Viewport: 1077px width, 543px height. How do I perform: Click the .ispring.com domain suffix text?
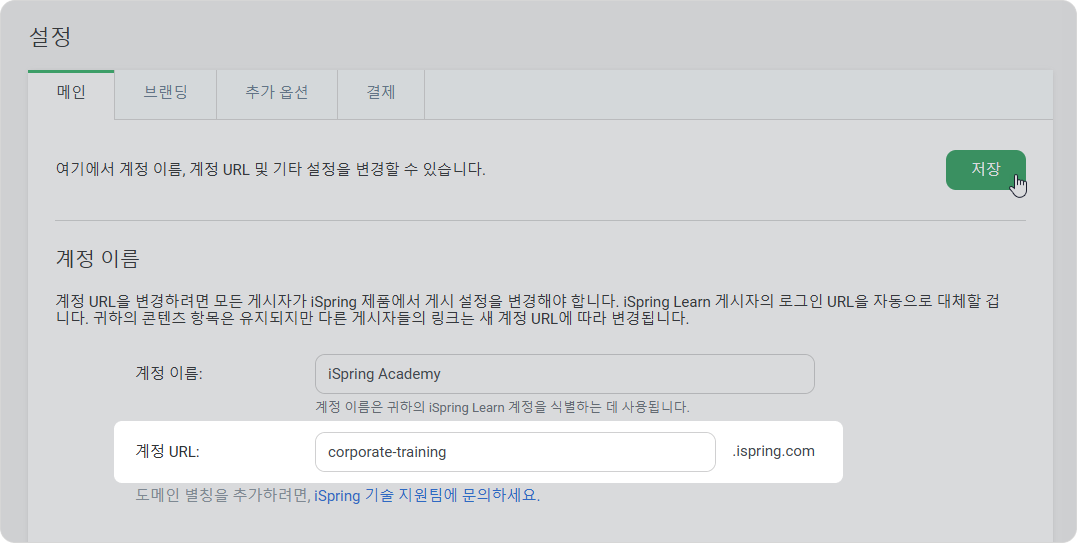point(773,451)
